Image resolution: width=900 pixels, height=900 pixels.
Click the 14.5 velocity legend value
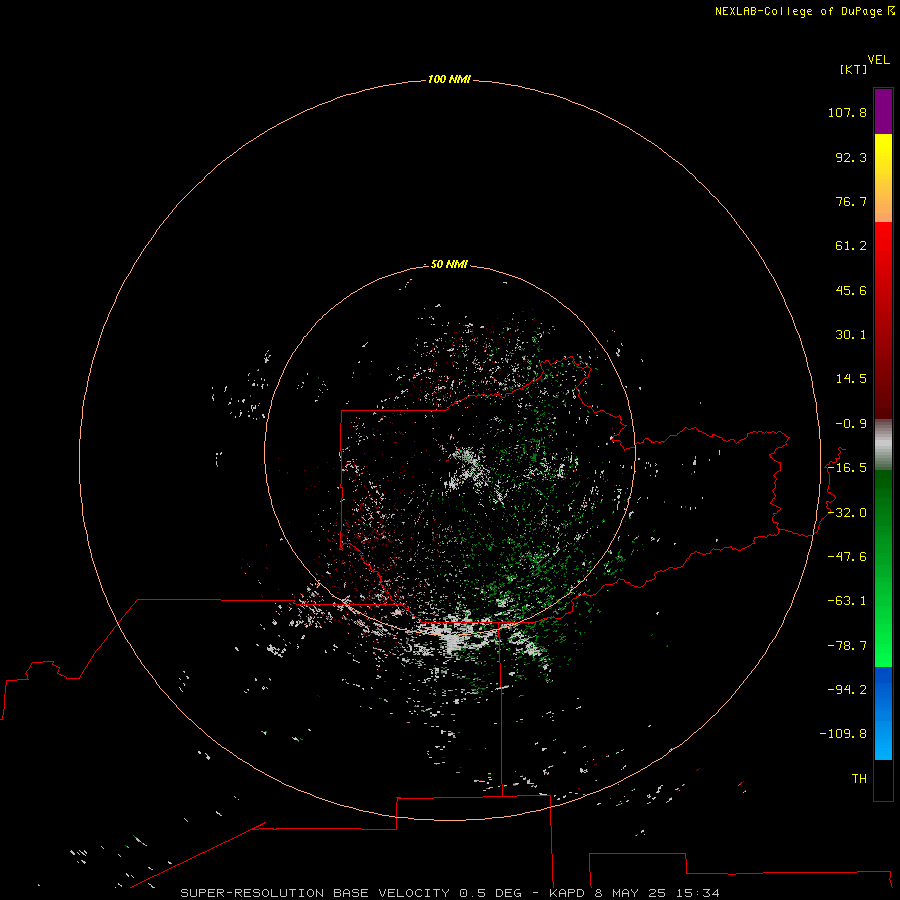pyautogui.click(x=851, y=379)
